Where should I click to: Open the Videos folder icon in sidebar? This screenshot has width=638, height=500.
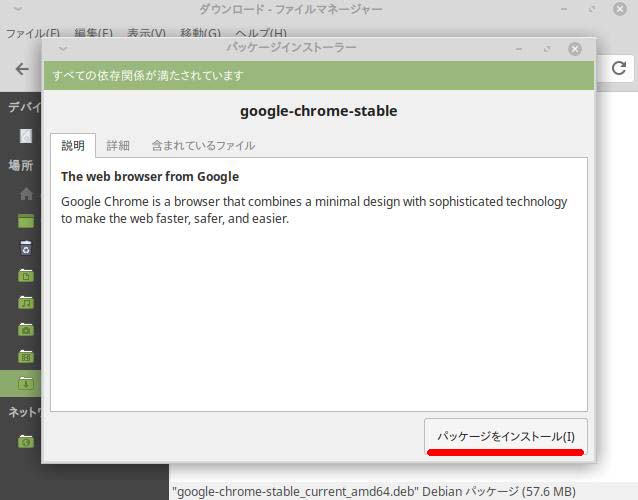coord(26,355)
